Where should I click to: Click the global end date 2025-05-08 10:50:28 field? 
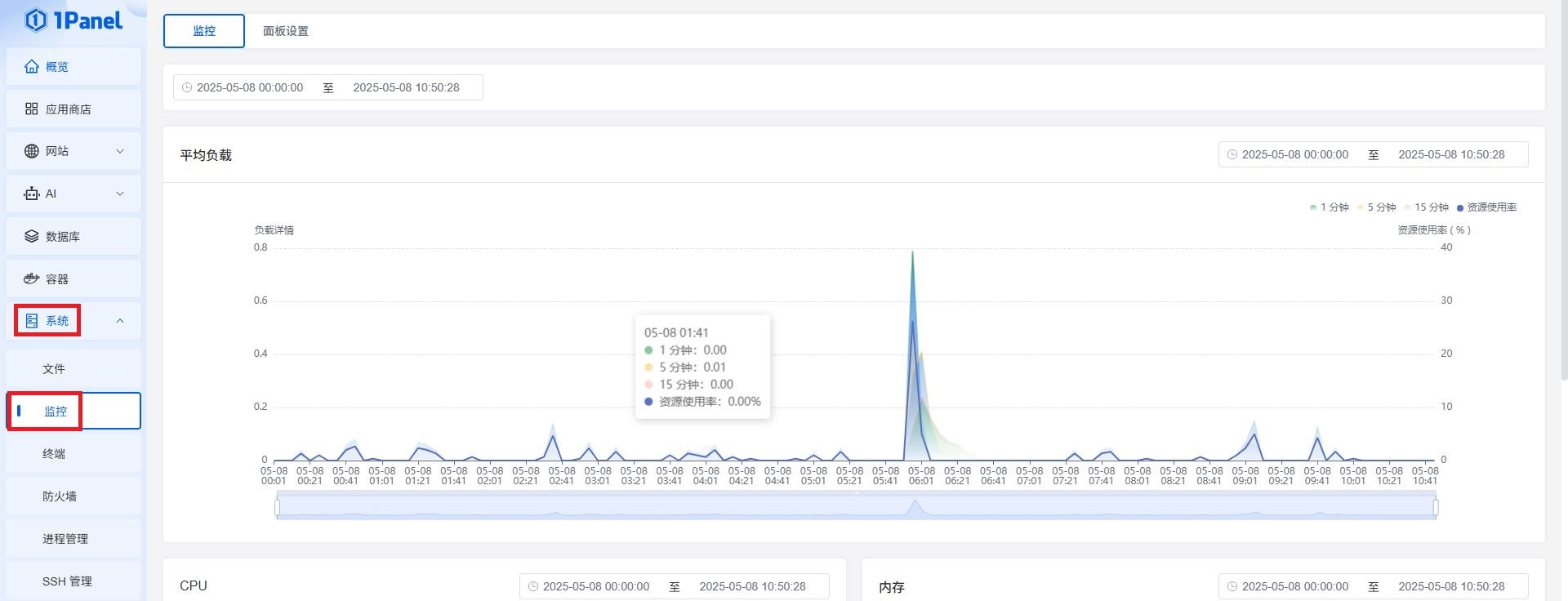(406, 87)
